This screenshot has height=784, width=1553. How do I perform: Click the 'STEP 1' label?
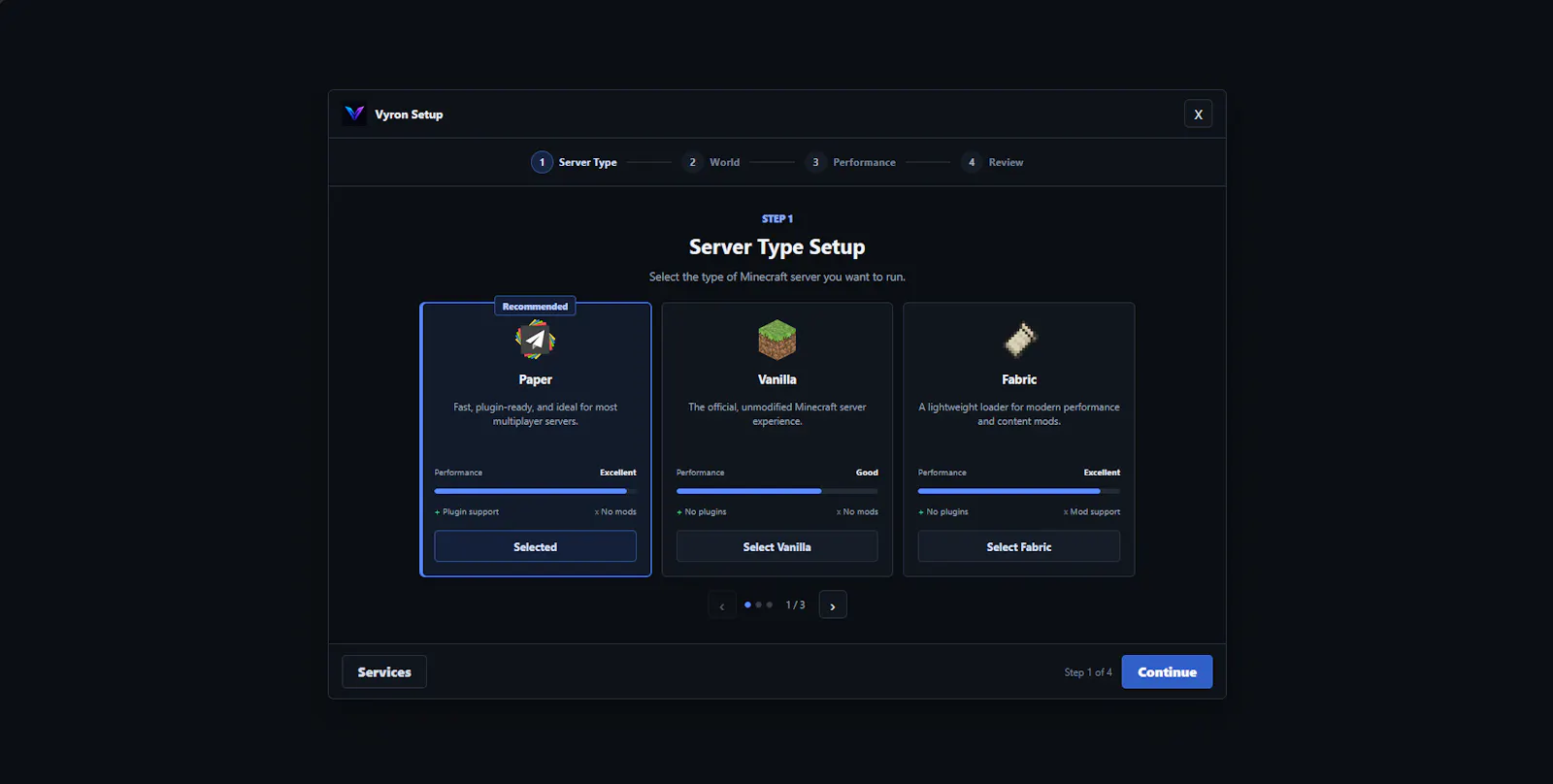coord(776,218)
